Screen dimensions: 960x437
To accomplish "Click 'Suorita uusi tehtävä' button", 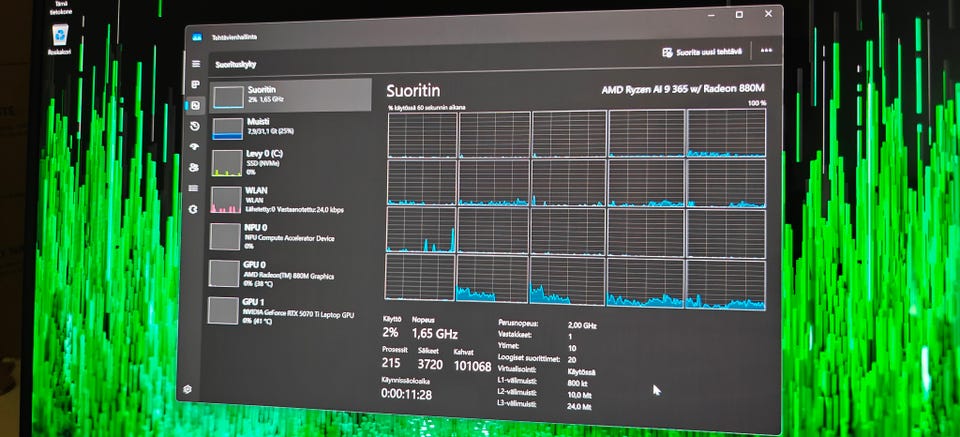I will tap(702, 52).
